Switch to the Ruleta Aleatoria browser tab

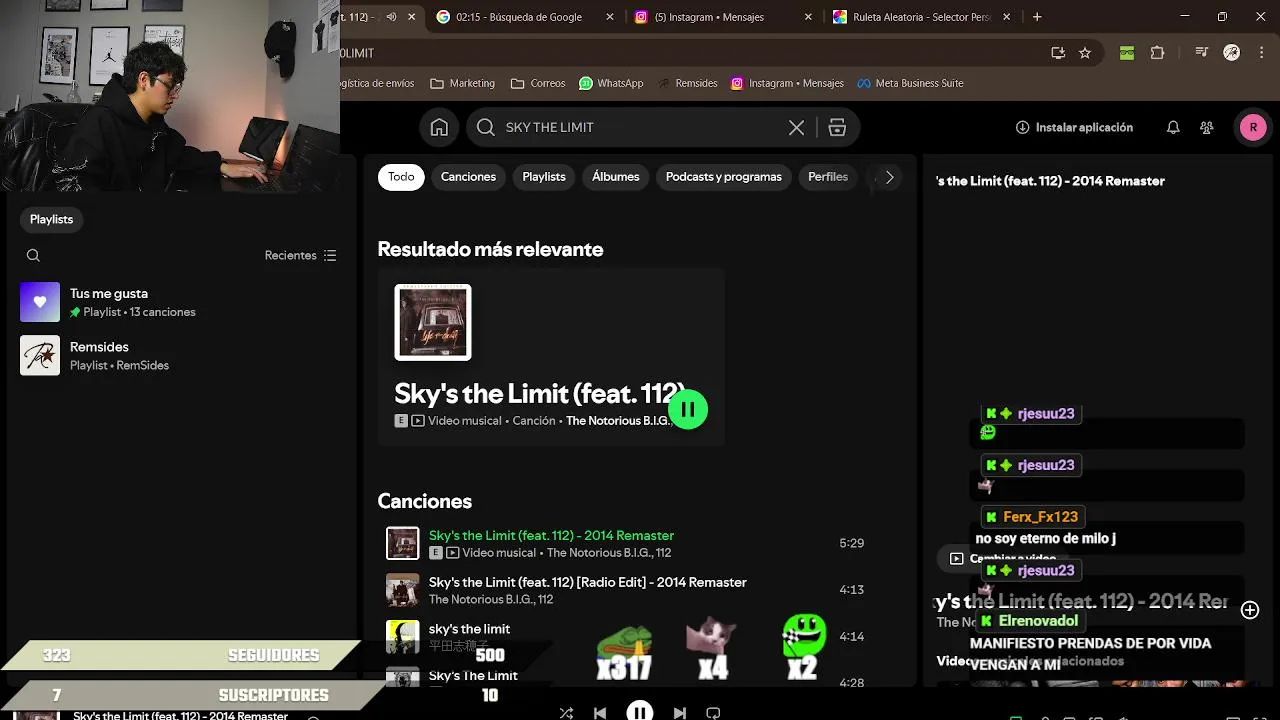[920, 17]
